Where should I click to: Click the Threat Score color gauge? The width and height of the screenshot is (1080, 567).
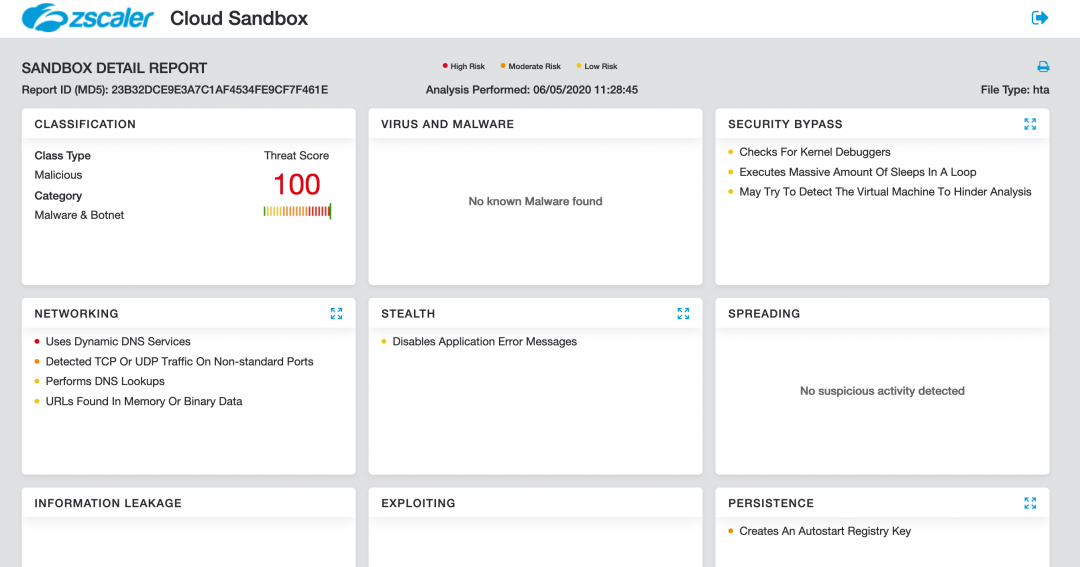(297, 211)
